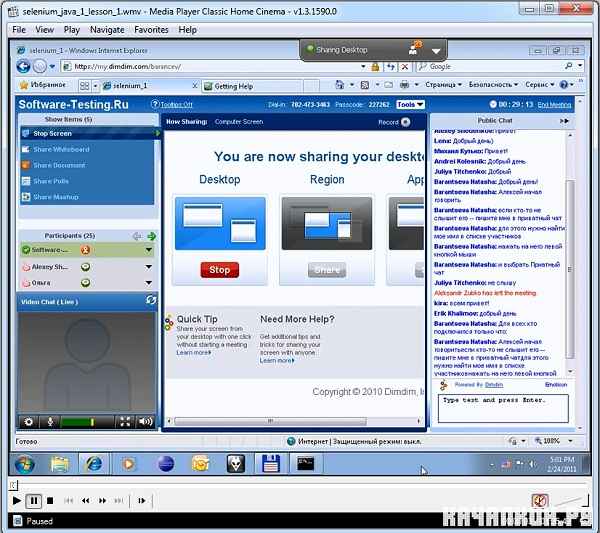Click the Region sharing thumbnail
The height and width of the screenshot is (533, 600).
coord(327,223)
